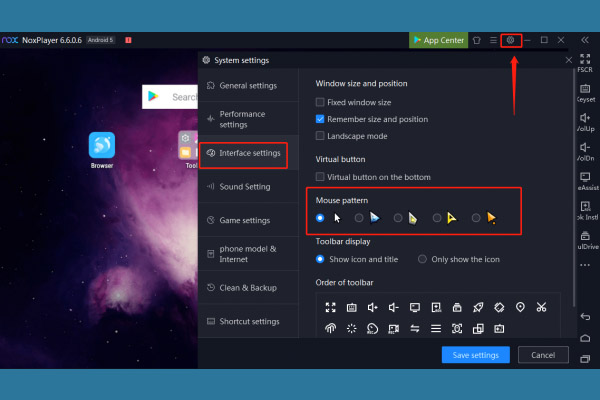Click the red notification icon beside Android 5
Image resolution: width=600 pixels, height=400 pixels.
click(x=129, y=40)
